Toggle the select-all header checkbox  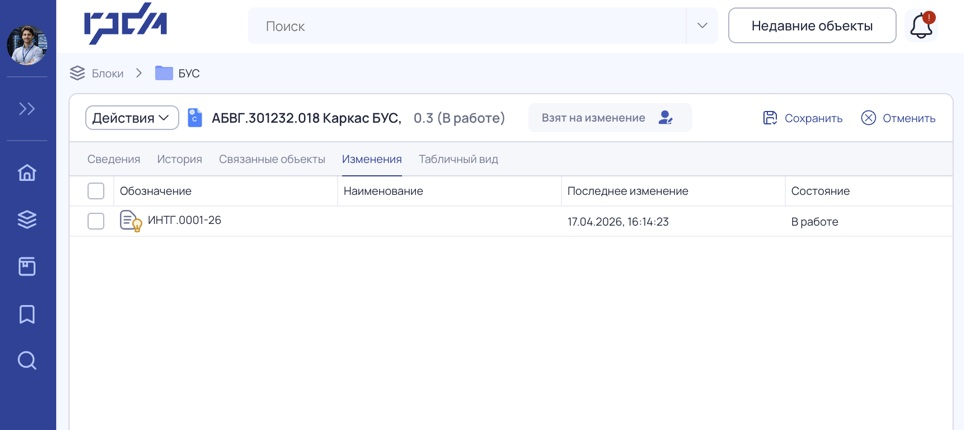[x=96, y=191]
